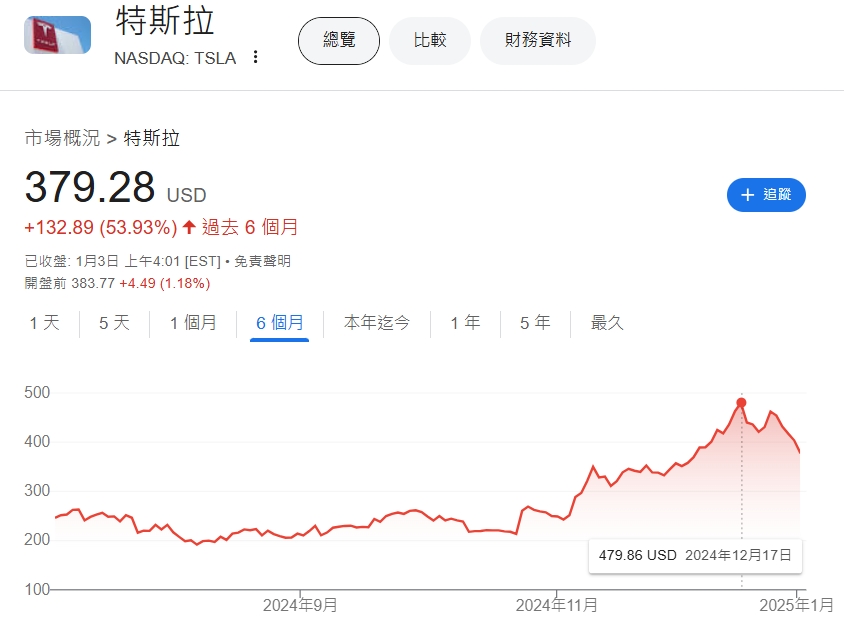Viewport: 844px width, 622px height.
Task: Open the three-dot menu beside NASDAQ: TSLA
Action: tap(255, 58)
